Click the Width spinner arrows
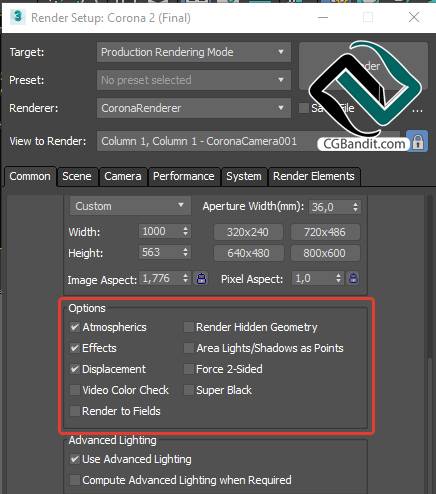436x494 pixels. pyautogui.click(x=186, y=231)
